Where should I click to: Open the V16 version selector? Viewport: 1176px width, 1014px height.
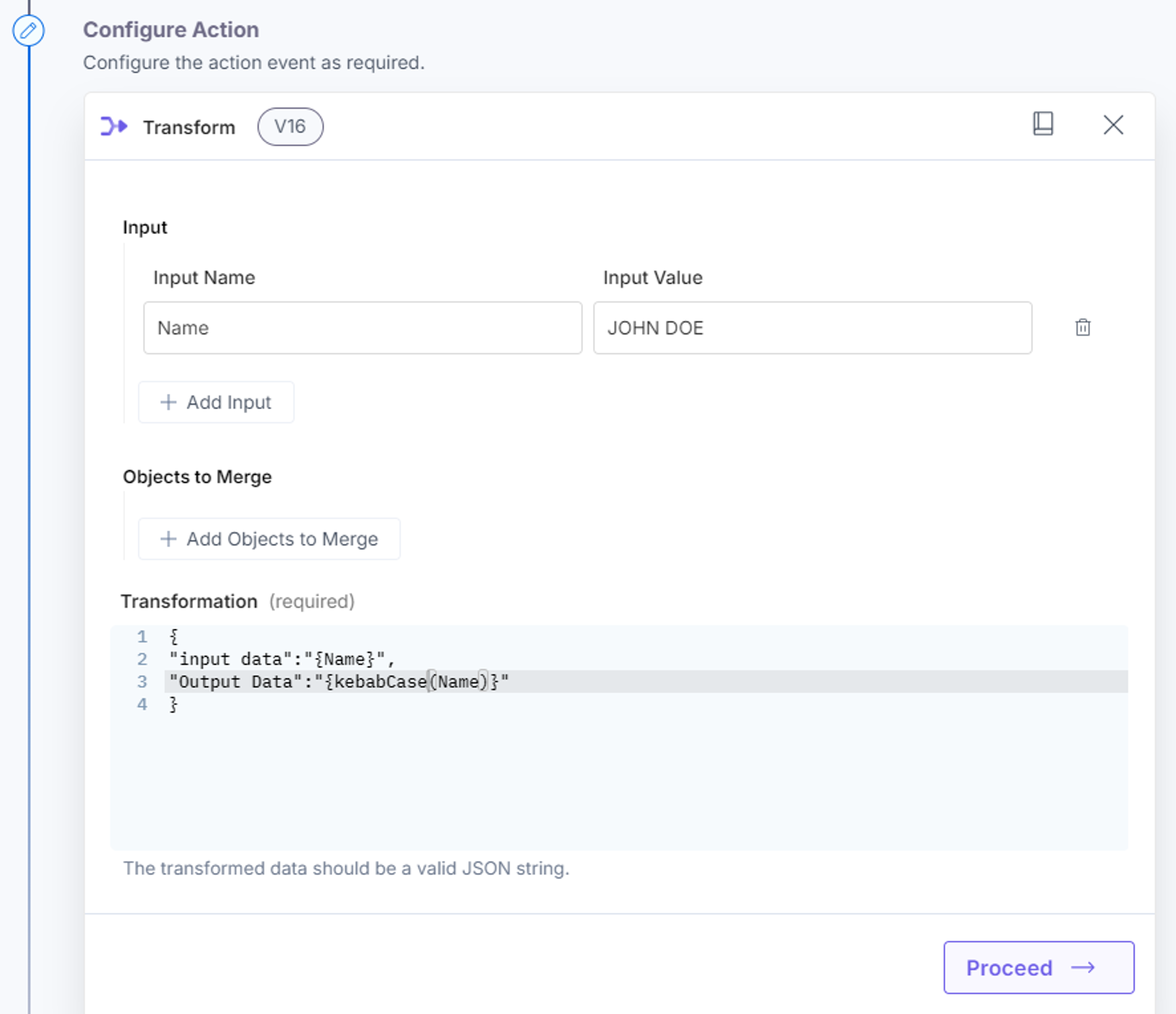pos(290,126)
